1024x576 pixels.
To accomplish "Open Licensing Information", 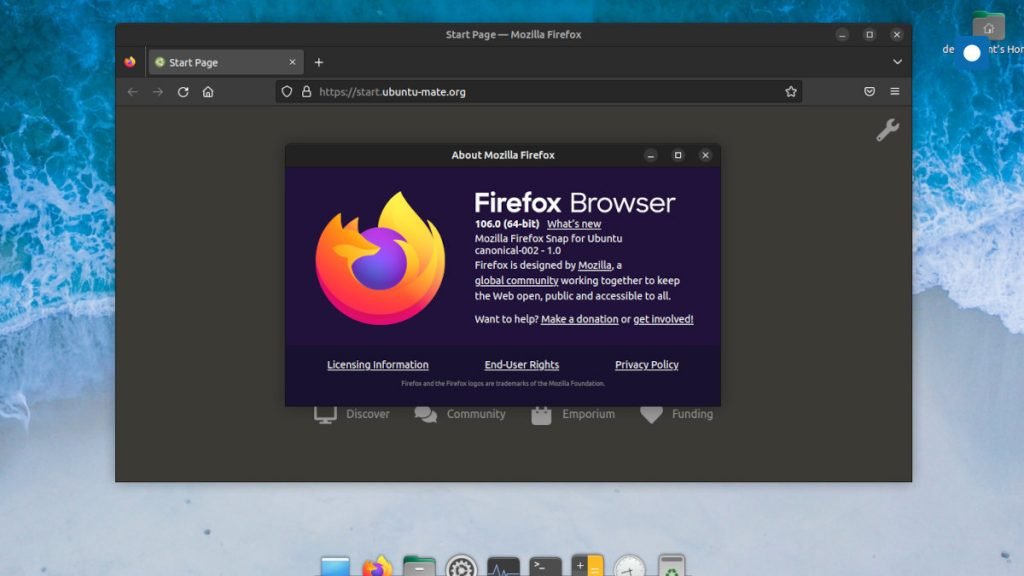I will click(377, 365).
